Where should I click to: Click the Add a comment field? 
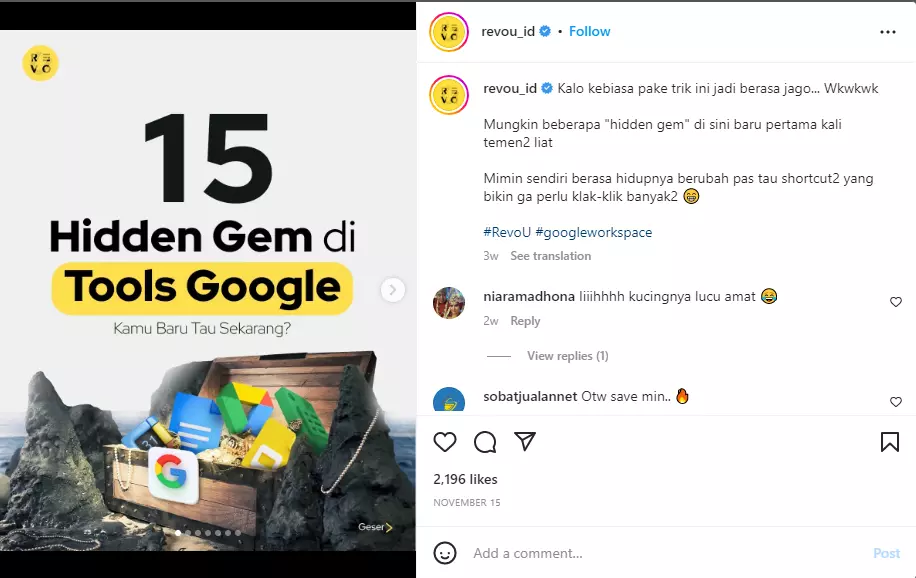point(666,553)
